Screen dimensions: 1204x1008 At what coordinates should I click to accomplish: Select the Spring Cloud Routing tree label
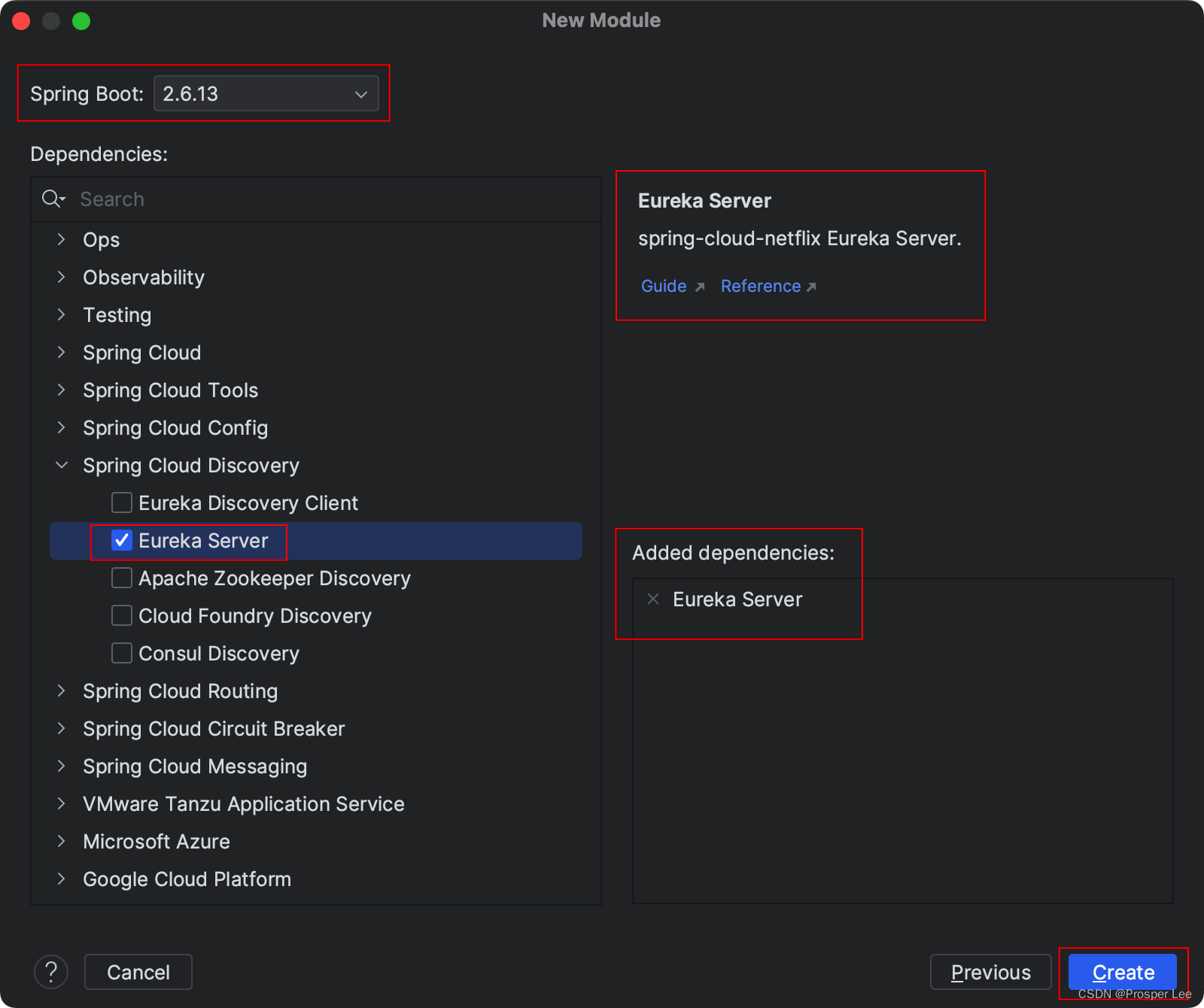coord(181,691)
